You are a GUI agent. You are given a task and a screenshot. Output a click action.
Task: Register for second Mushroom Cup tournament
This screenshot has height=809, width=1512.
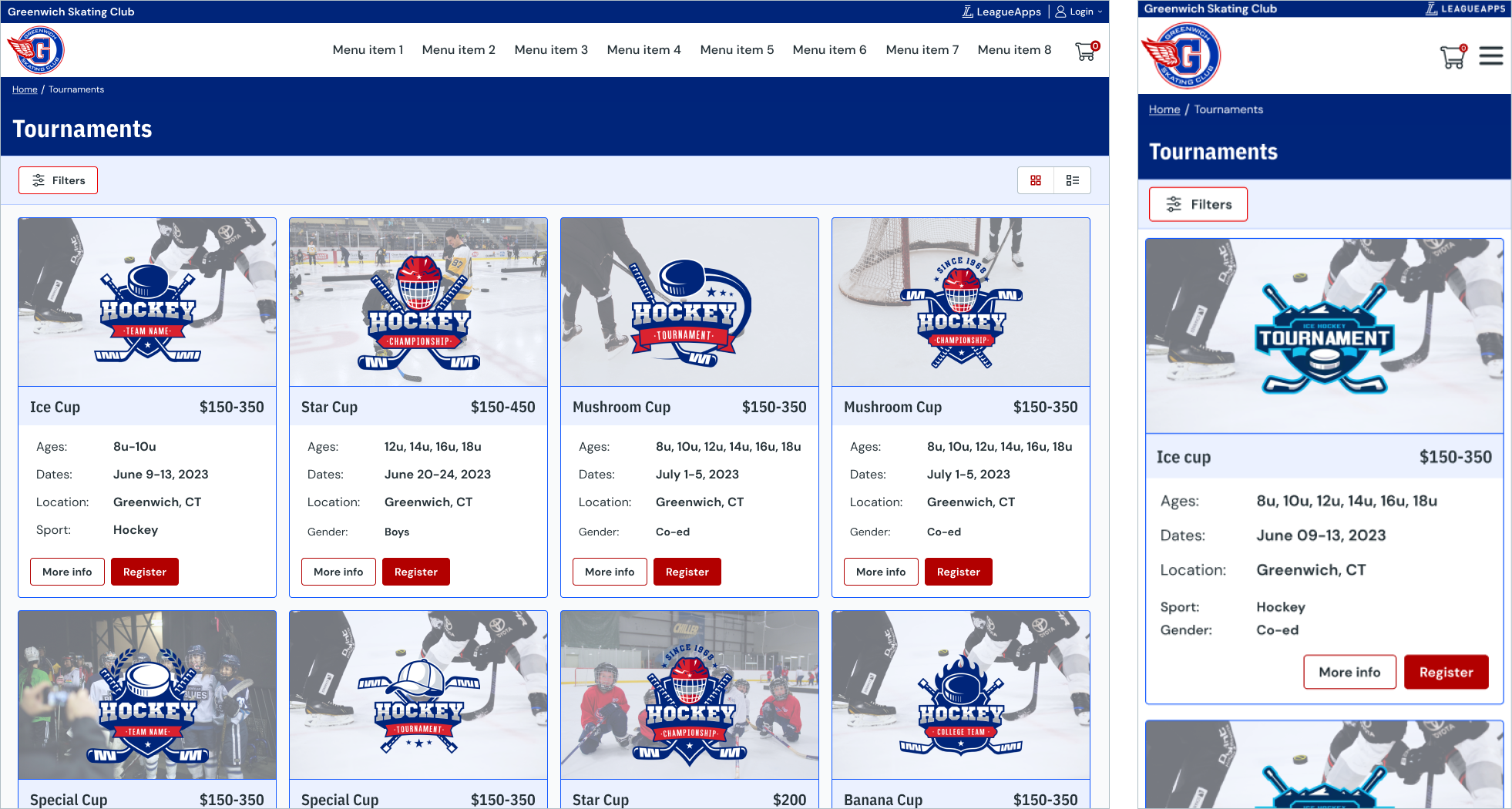coord(959,572)
